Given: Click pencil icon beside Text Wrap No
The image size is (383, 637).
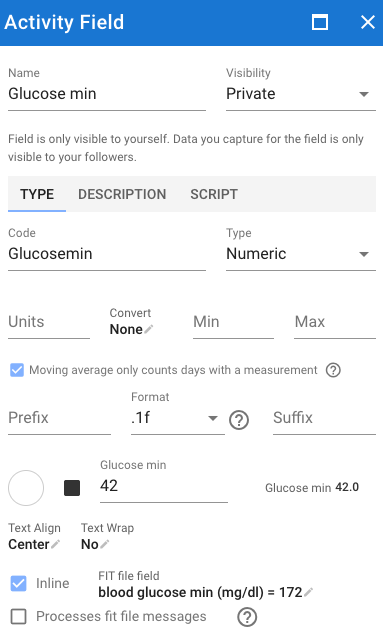Looking at the screenshot, I should (105, 544).
